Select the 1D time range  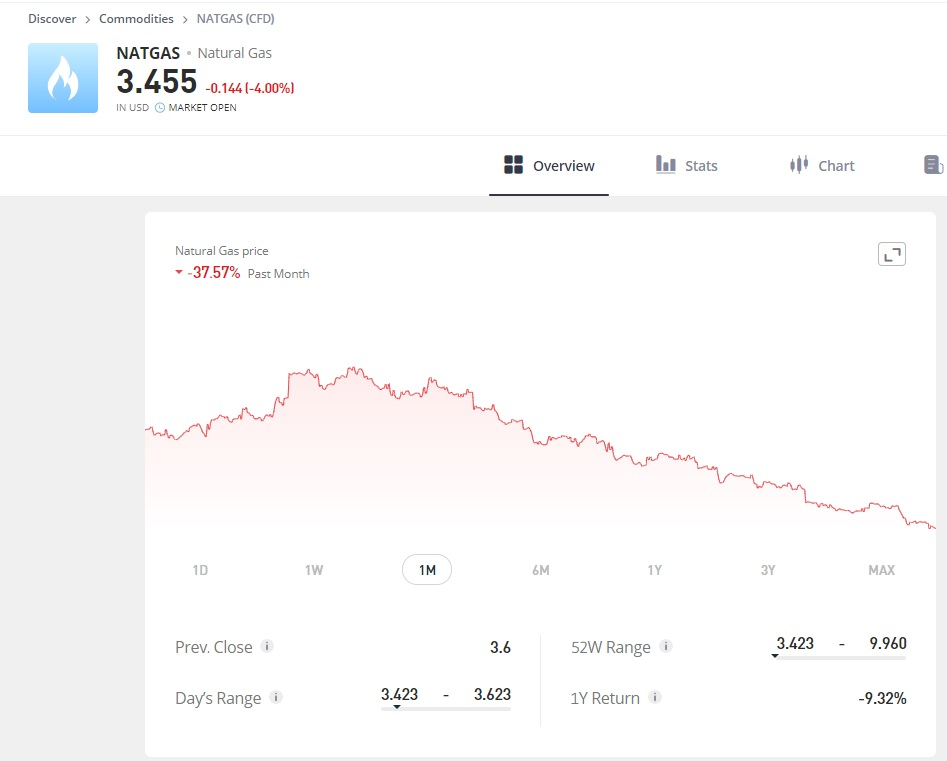pyautogui.click(x=200, y=570)
